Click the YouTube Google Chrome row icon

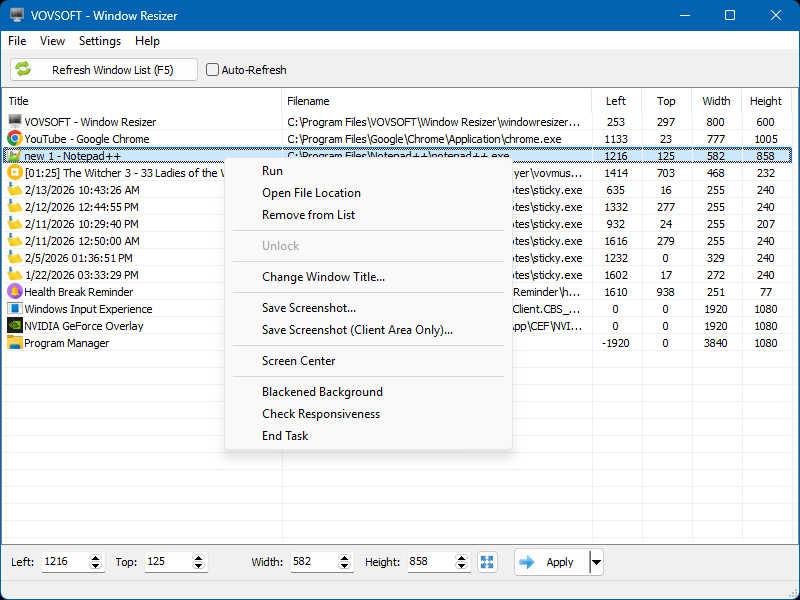(x=15, y=139)
